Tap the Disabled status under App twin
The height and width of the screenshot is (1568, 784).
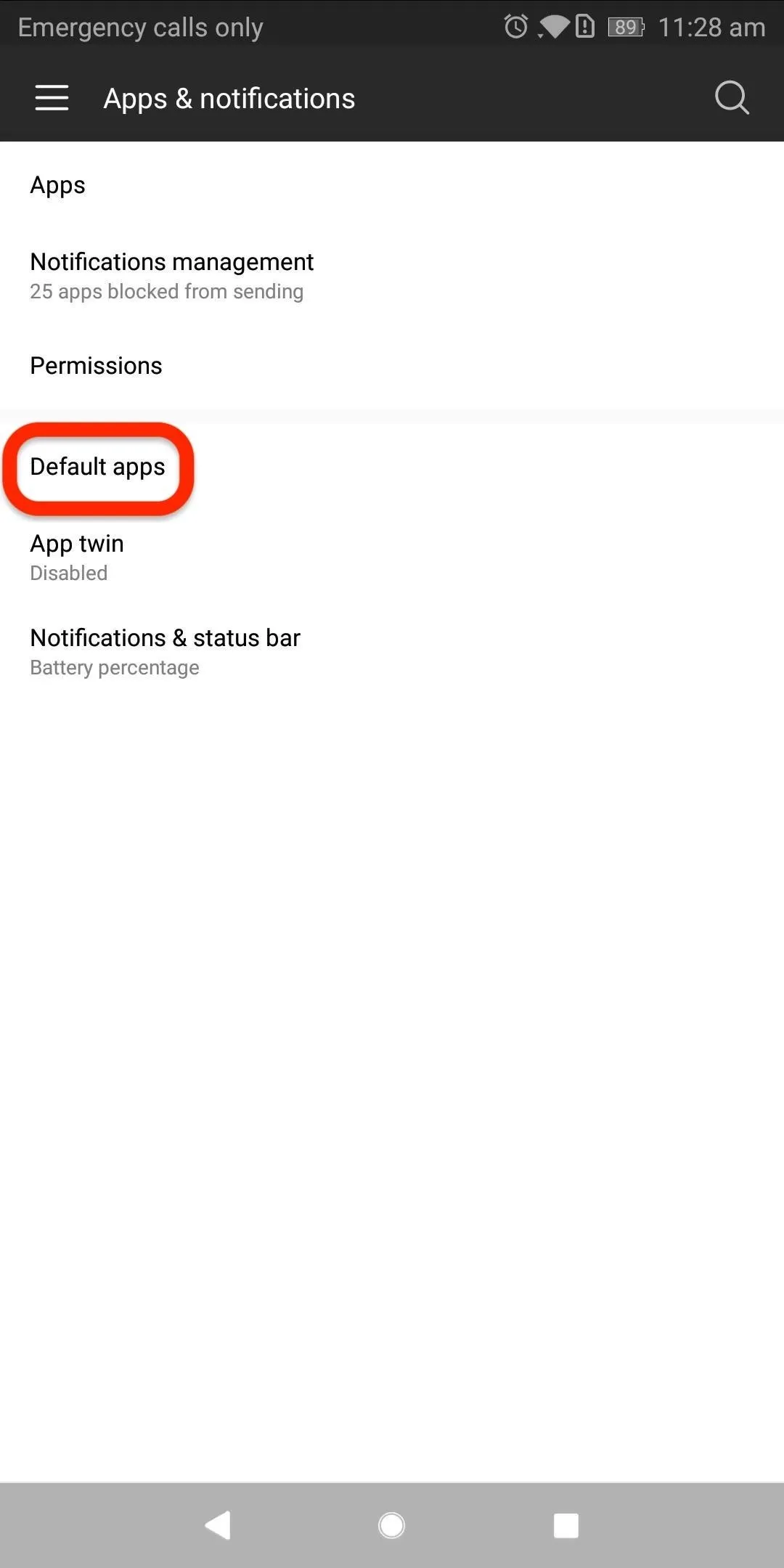(69, 573)
